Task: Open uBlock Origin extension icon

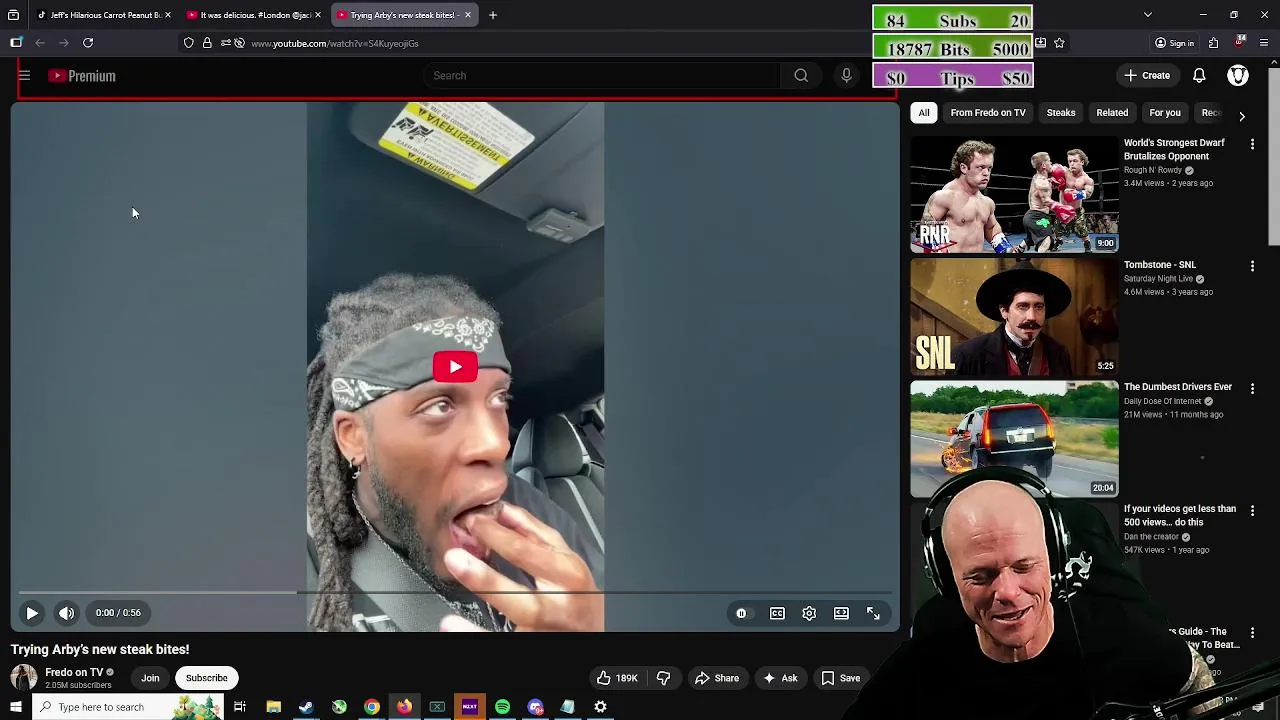Action: pos(1240,41)
